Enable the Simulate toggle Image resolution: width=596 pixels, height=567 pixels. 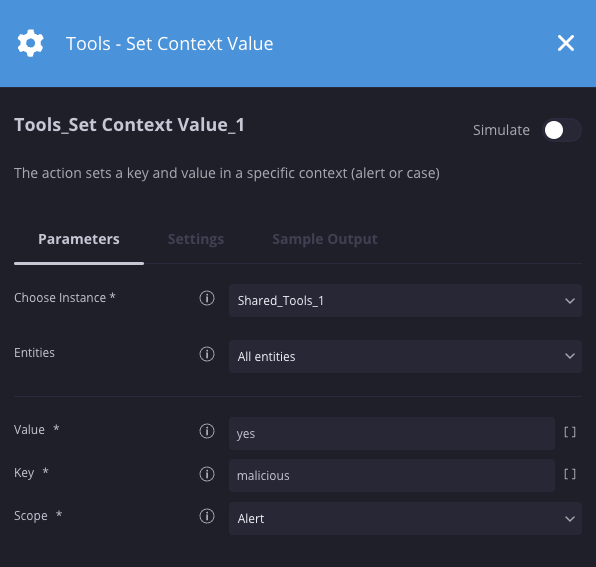coord(561,130)
